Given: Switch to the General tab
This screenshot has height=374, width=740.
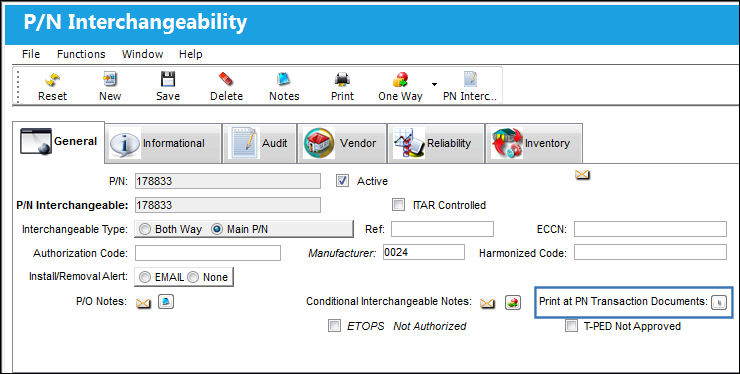Looking at the screenshot, I should (59, 142).
